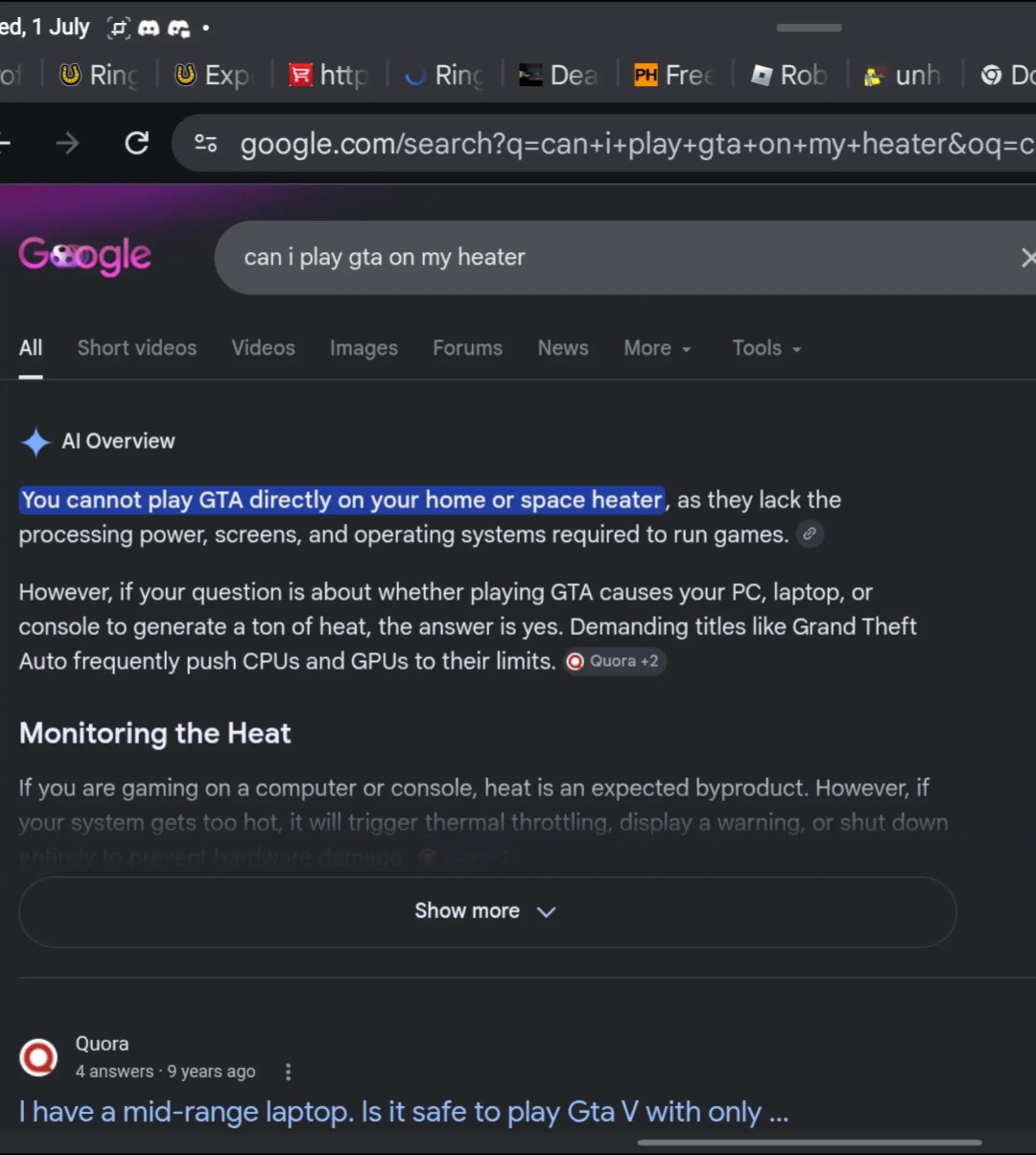Open Quora mid-range laptop result link
The width and height of the screenshot is (1036, 1155).
[404, 1112]
